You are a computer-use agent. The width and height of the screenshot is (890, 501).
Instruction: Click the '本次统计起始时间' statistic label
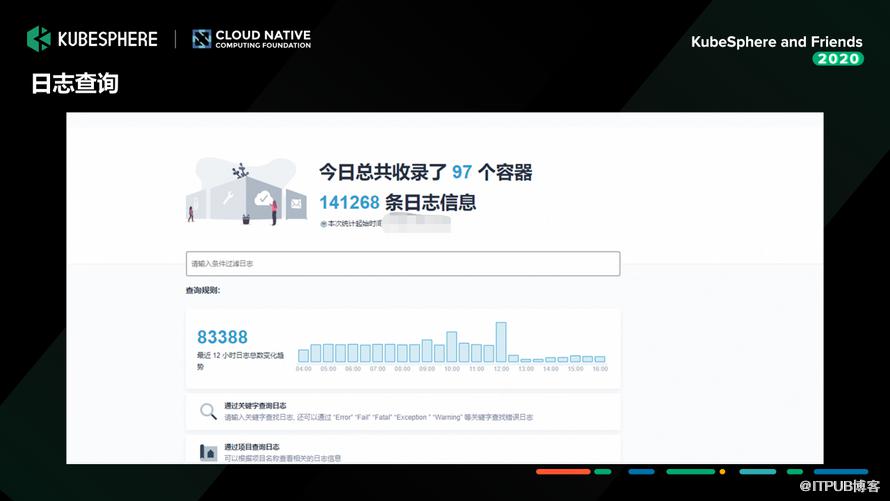coord(351,224)
